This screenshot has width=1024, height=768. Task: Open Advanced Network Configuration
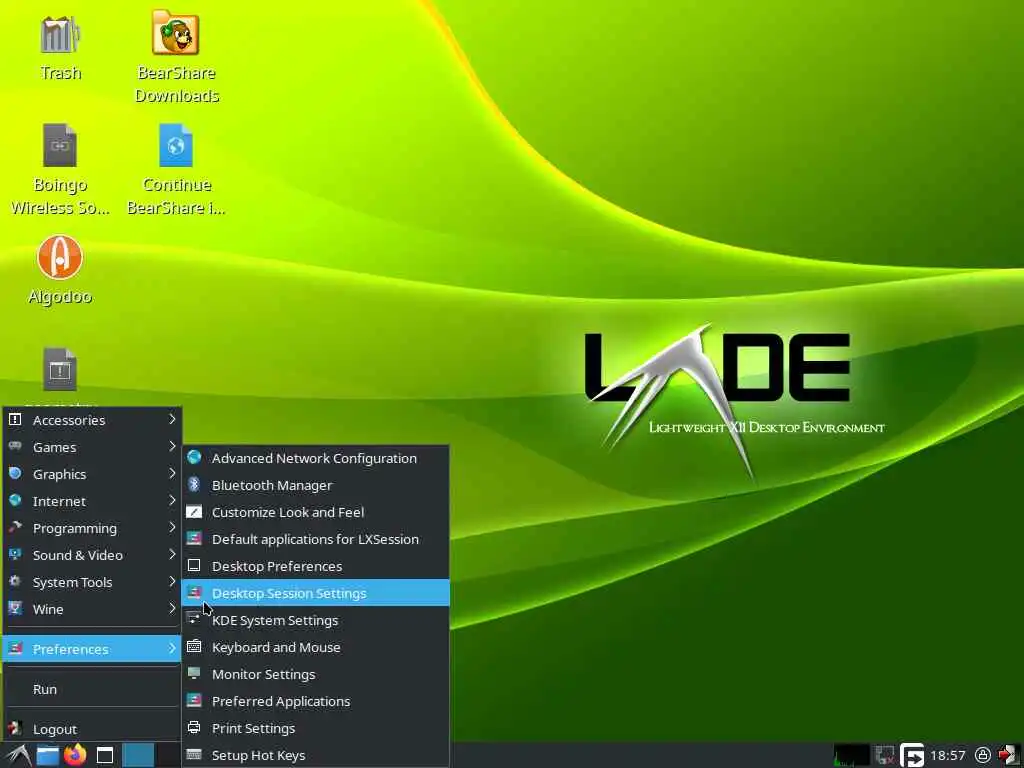tap(315, 458)
